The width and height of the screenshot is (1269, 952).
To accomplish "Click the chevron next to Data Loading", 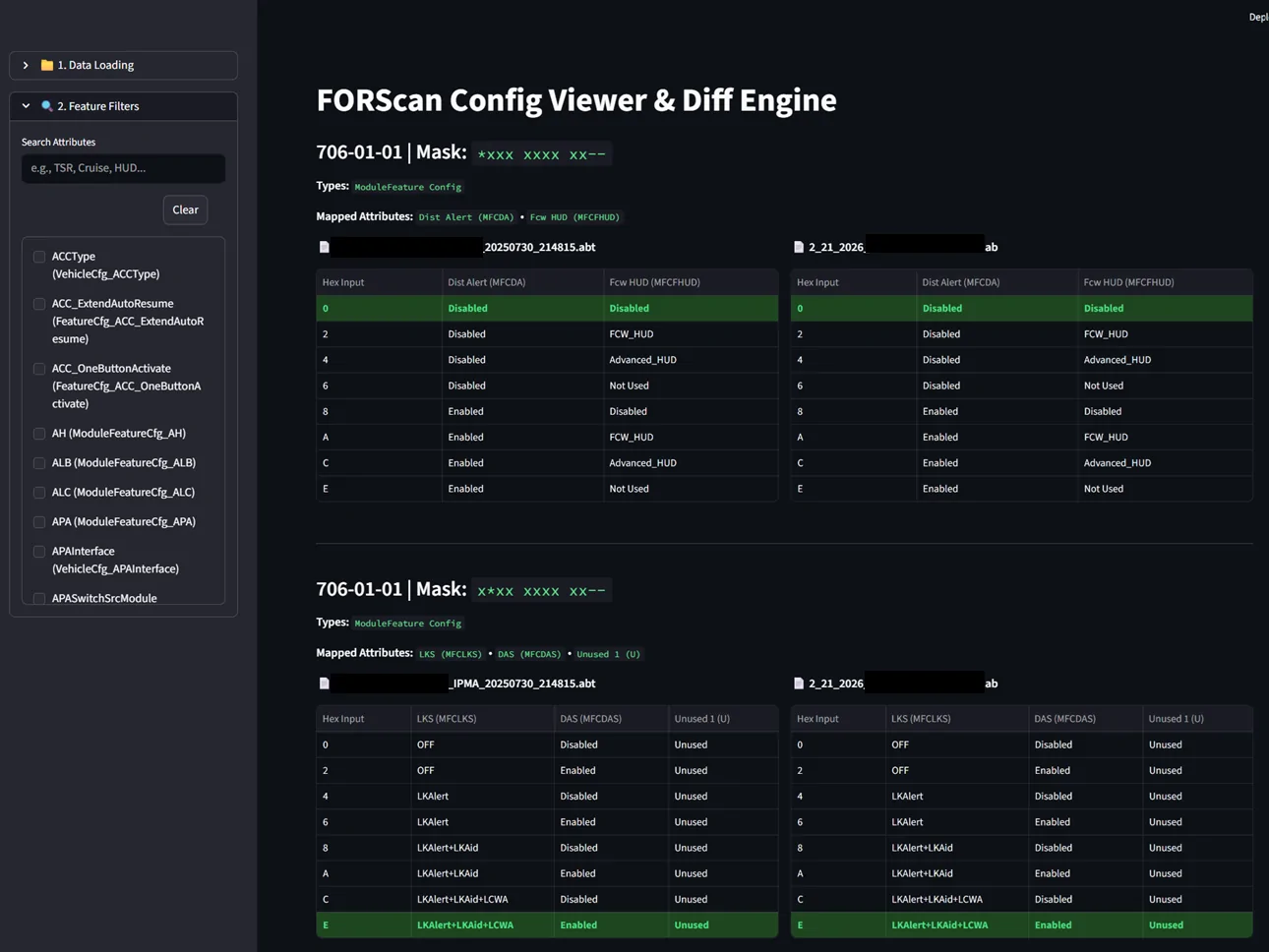I will pyautogui.click(x=25, y=65).
